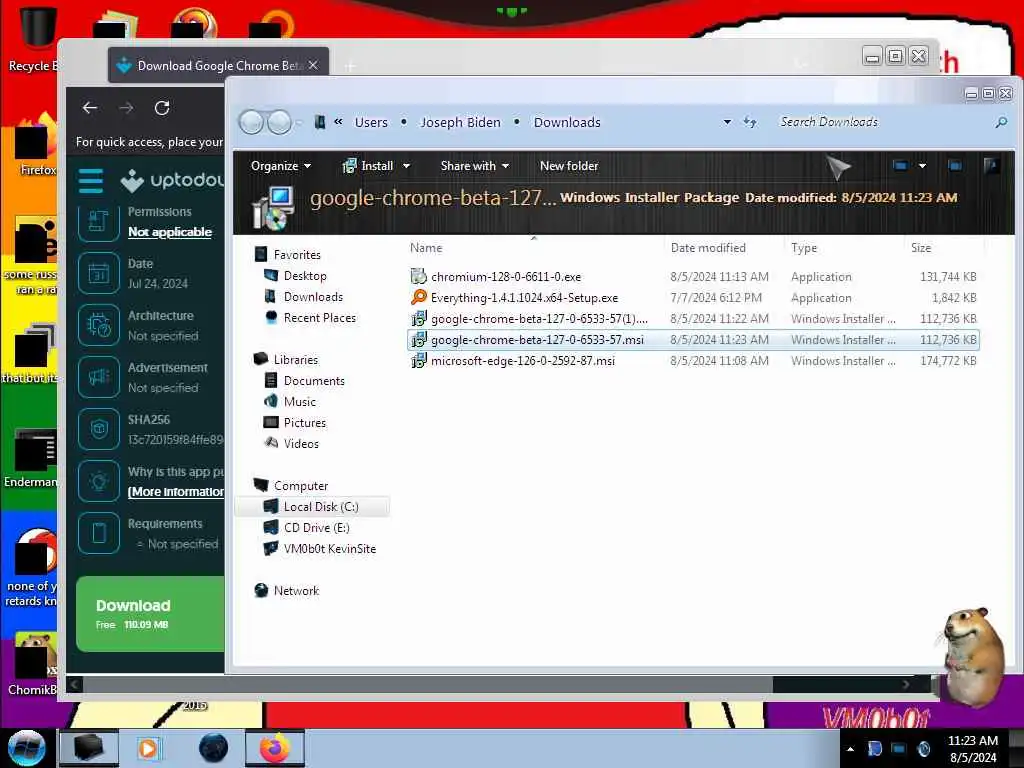Select google-chrome-beta-127-0-6533-57(1) file
The width and height of the screenshot is (1024, 768).
[x=693, y=319]
